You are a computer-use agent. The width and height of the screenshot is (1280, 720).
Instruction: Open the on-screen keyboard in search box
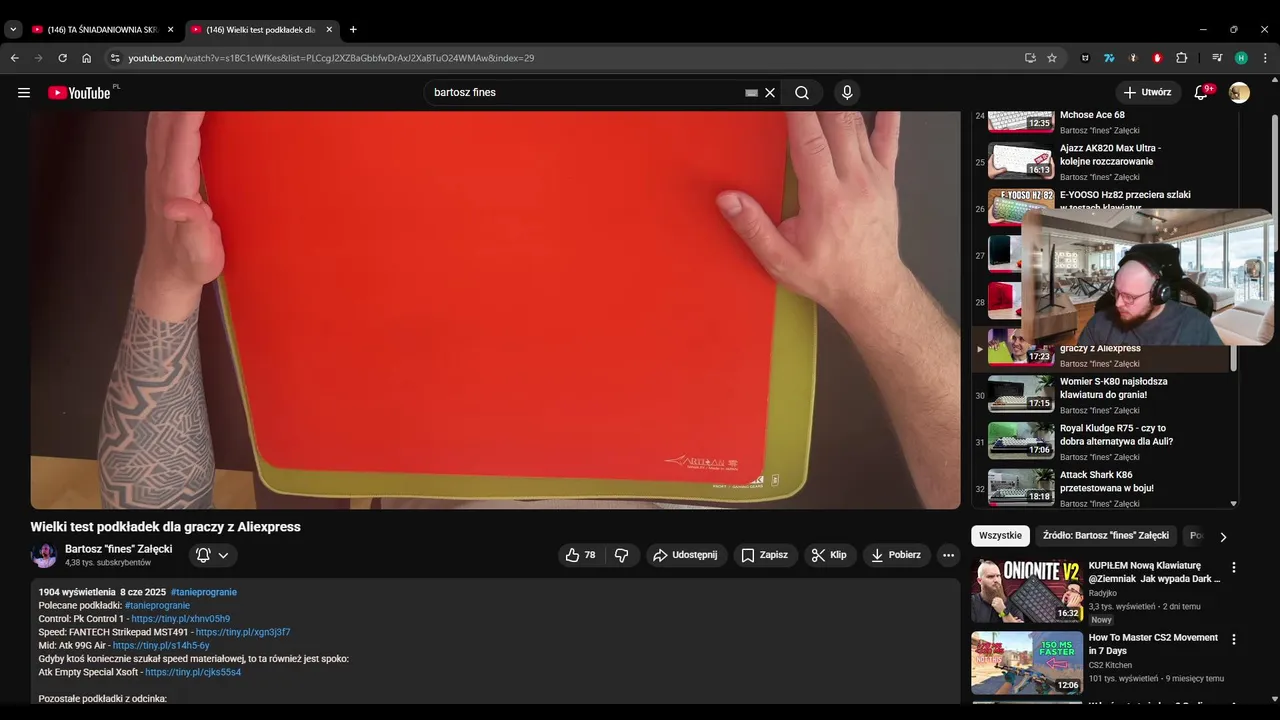751,93
